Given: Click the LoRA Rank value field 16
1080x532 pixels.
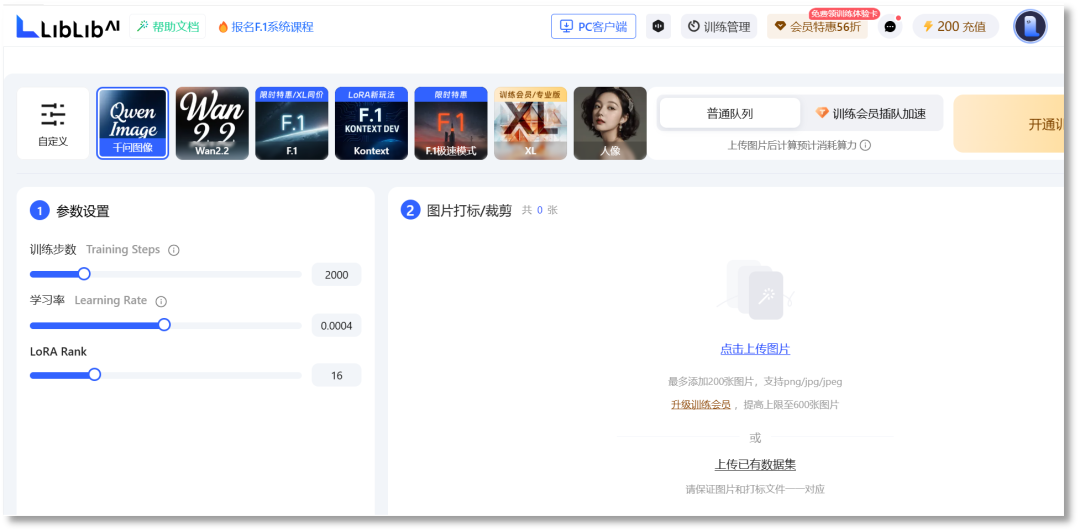Looking at the screenshot, I should coord(336,376).
